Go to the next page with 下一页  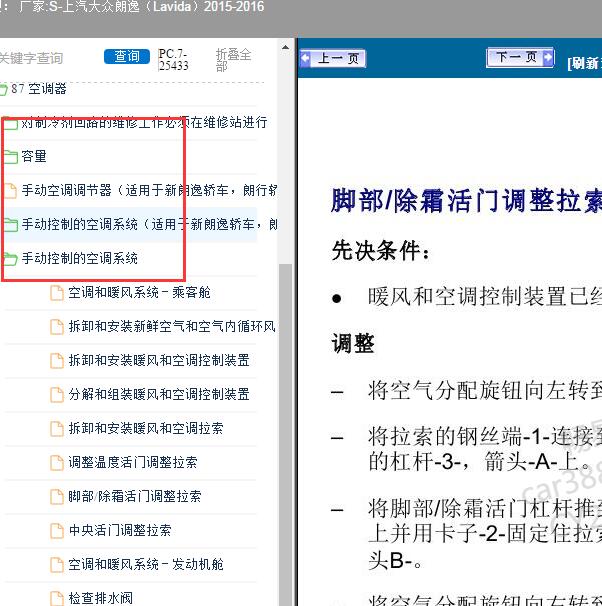(x=520, y=57)
